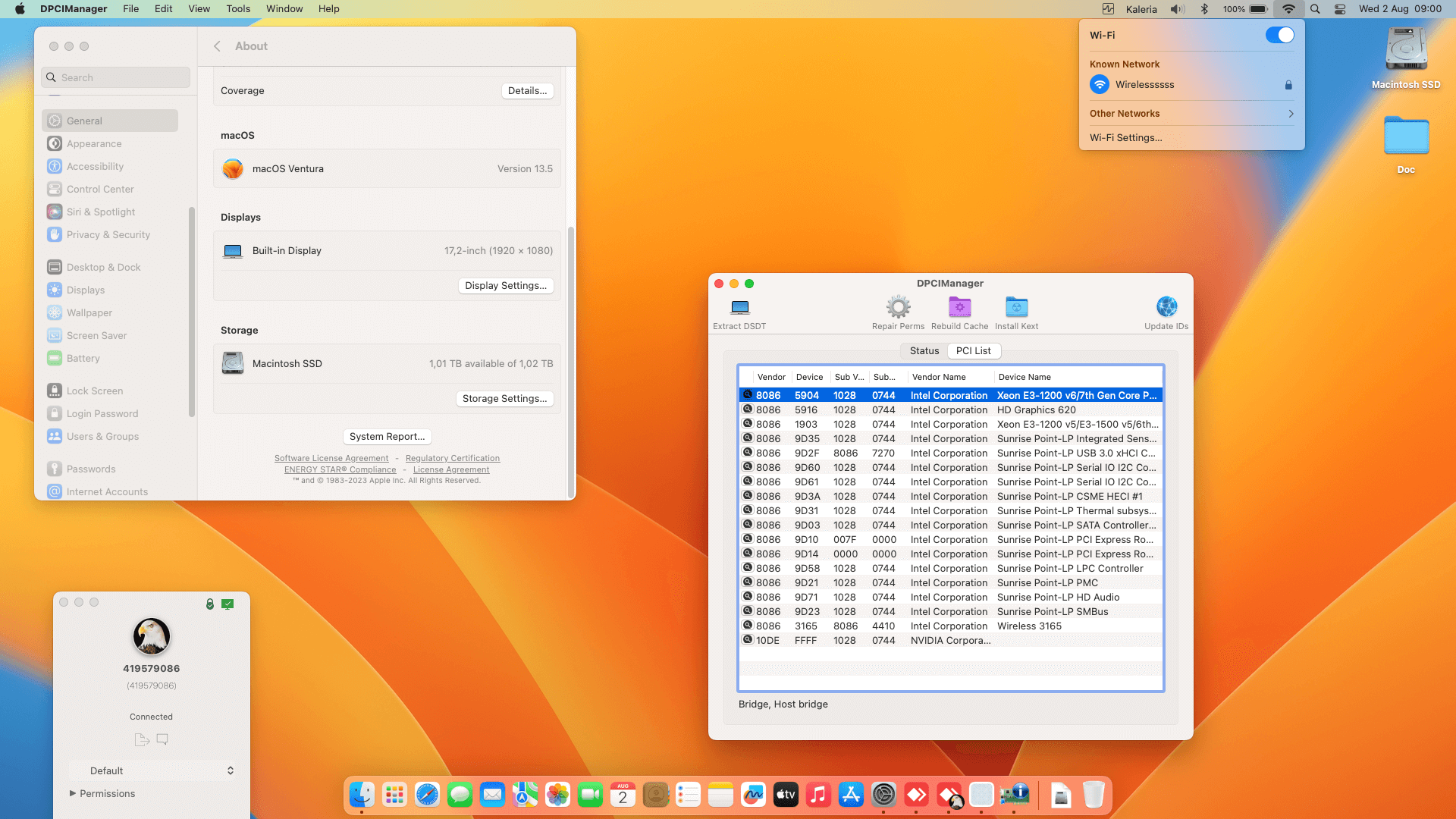Switch to the Status tab

pos(924,351)
